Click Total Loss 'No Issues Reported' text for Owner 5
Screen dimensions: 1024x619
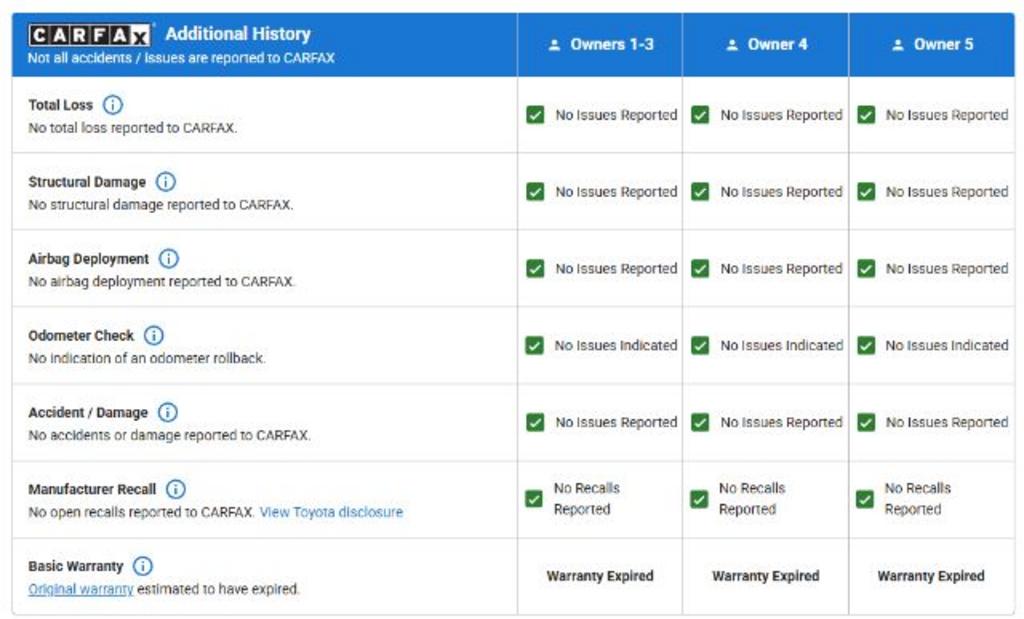click(947, 115)
